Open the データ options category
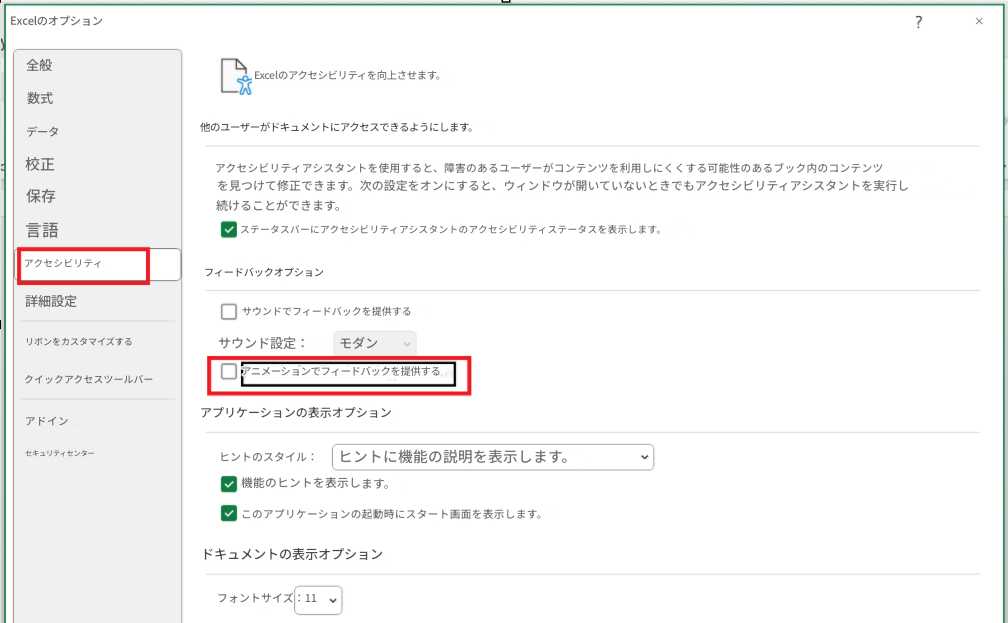The width and height of the screenshot is (1008, 623). click(x=42, y=132)
